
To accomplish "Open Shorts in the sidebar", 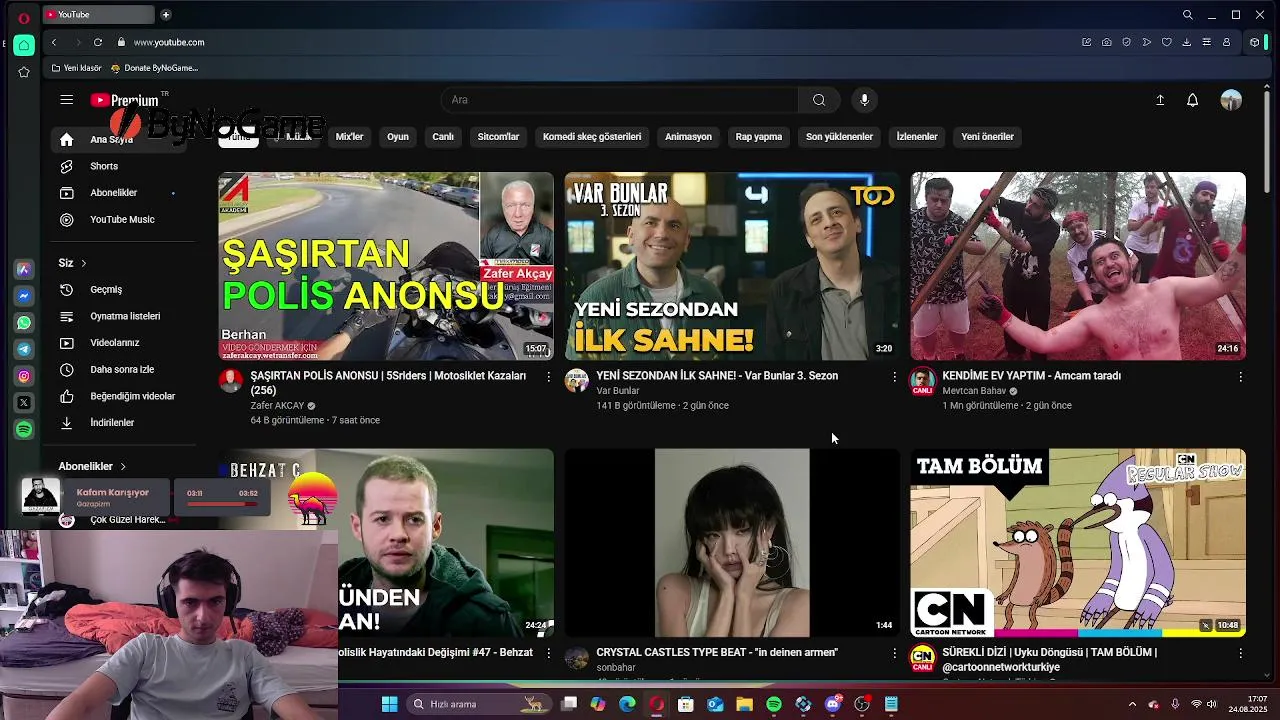I will pyautogui.click(x=118, y=166).
